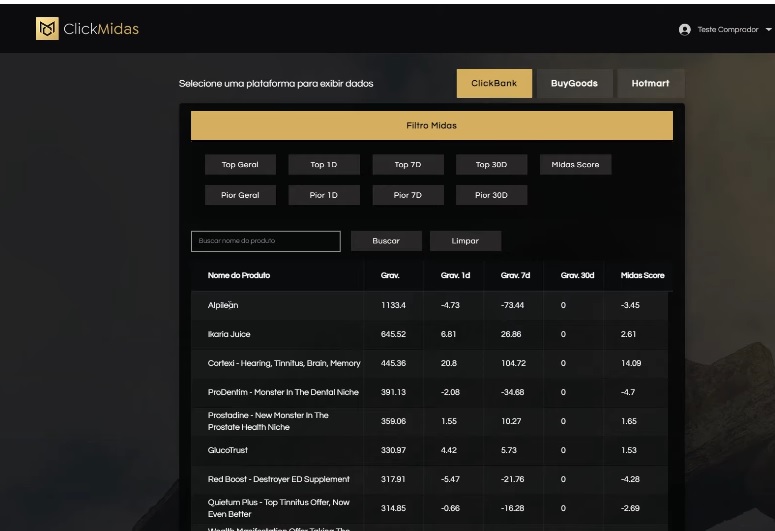Apply the Top 1D filter
This screenshot has width=775, height=531.
point(324,165)
